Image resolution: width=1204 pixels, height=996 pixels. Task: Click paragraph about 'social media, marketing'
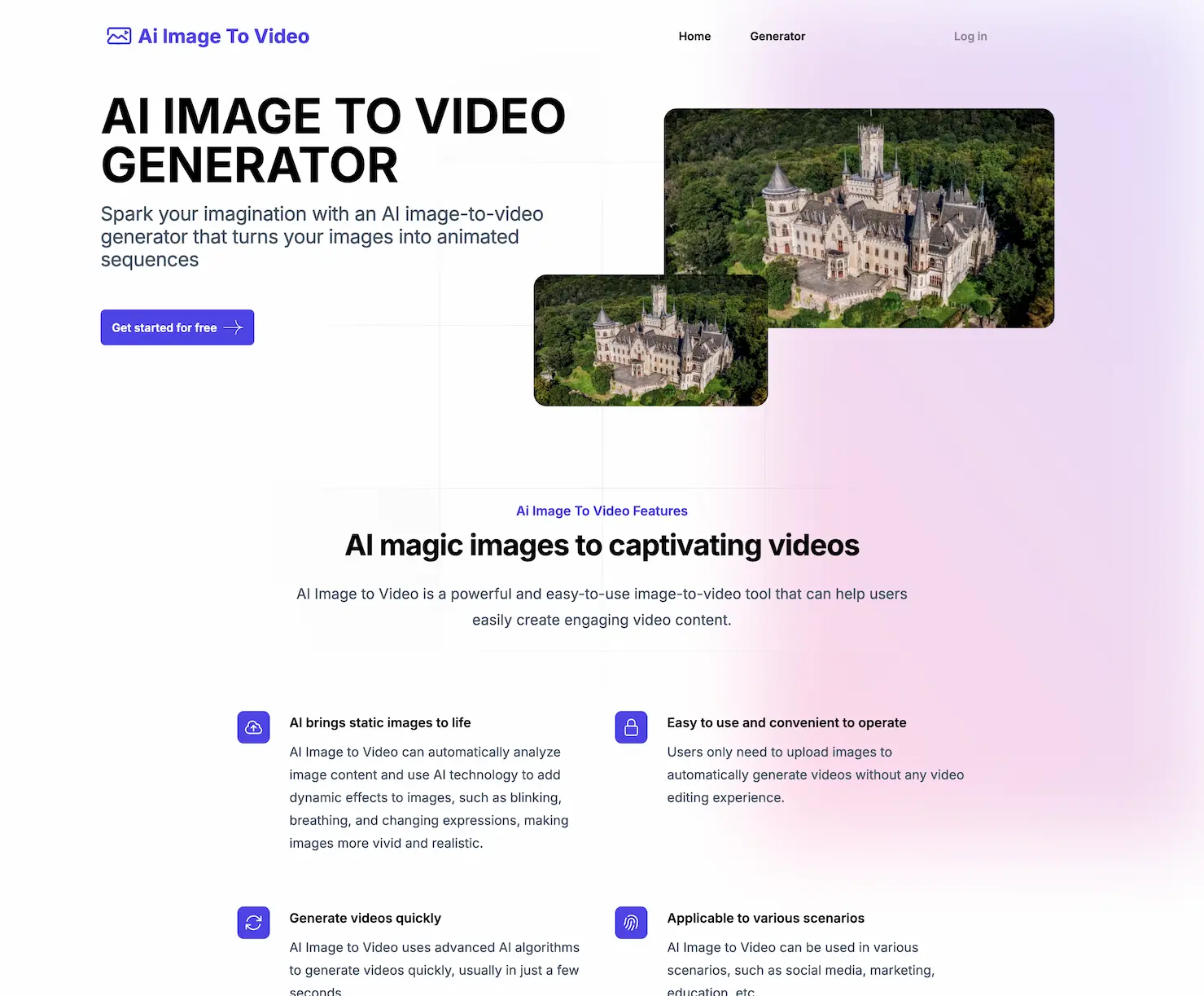tap(801, 969)
